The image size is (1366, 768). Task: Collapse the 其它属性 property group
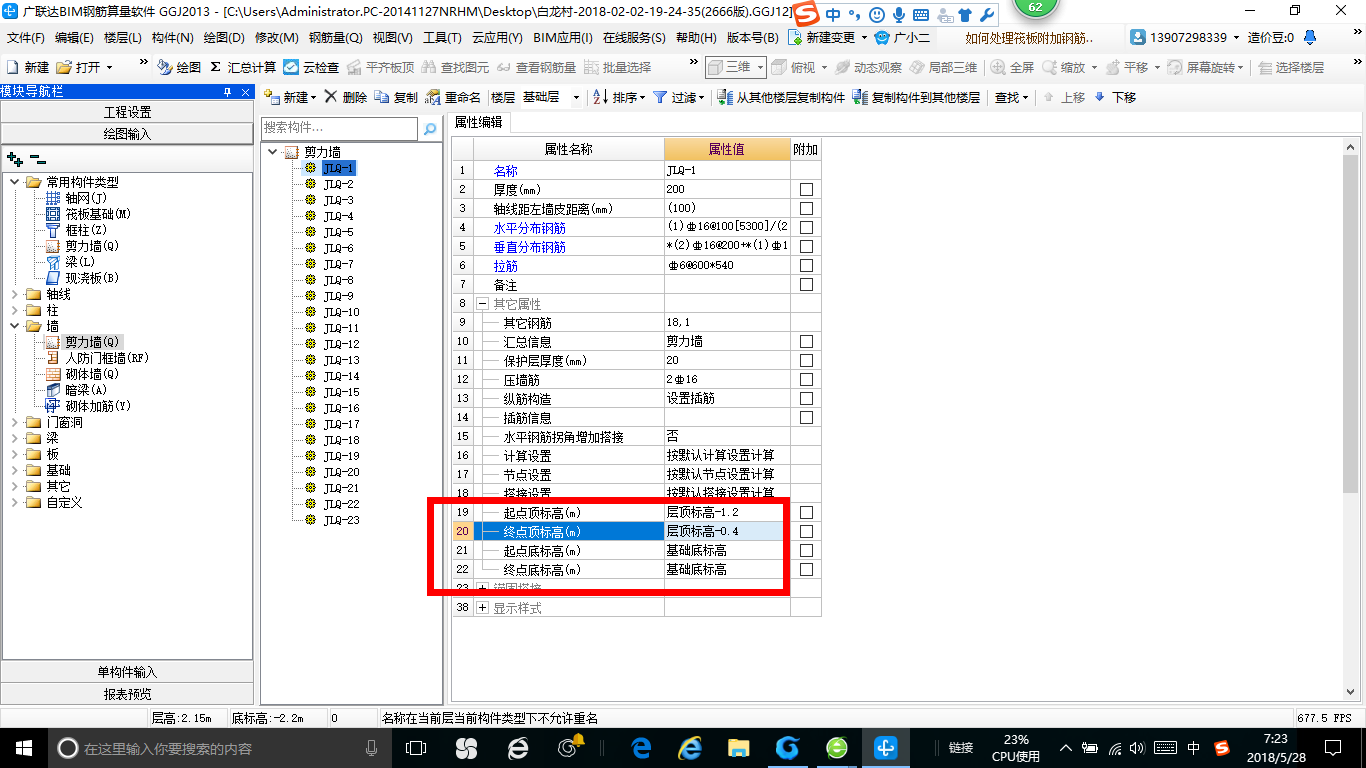(482, 303)
